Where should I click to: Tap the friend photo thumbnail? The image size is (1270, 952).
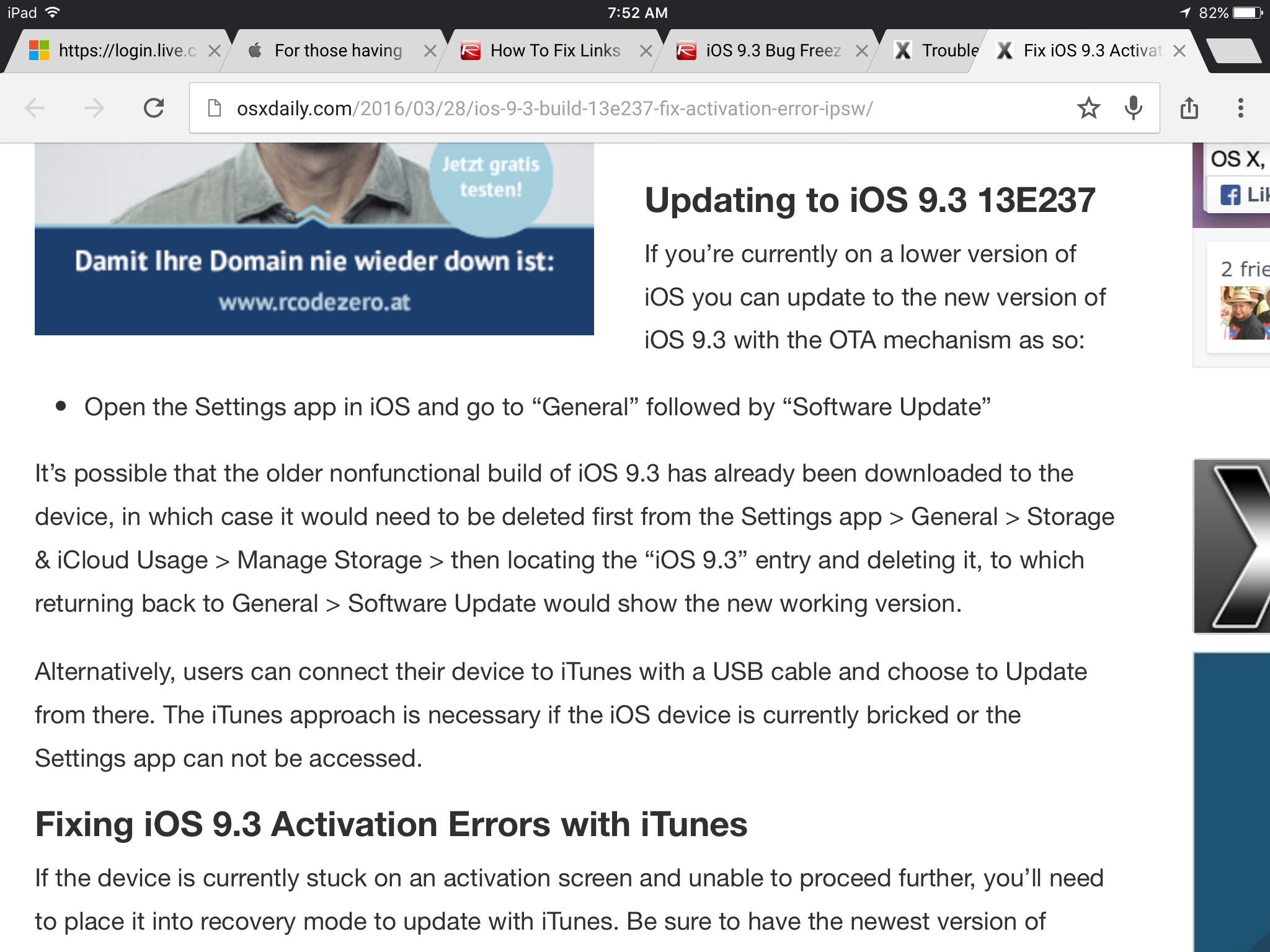click(x=1243, y=313)
